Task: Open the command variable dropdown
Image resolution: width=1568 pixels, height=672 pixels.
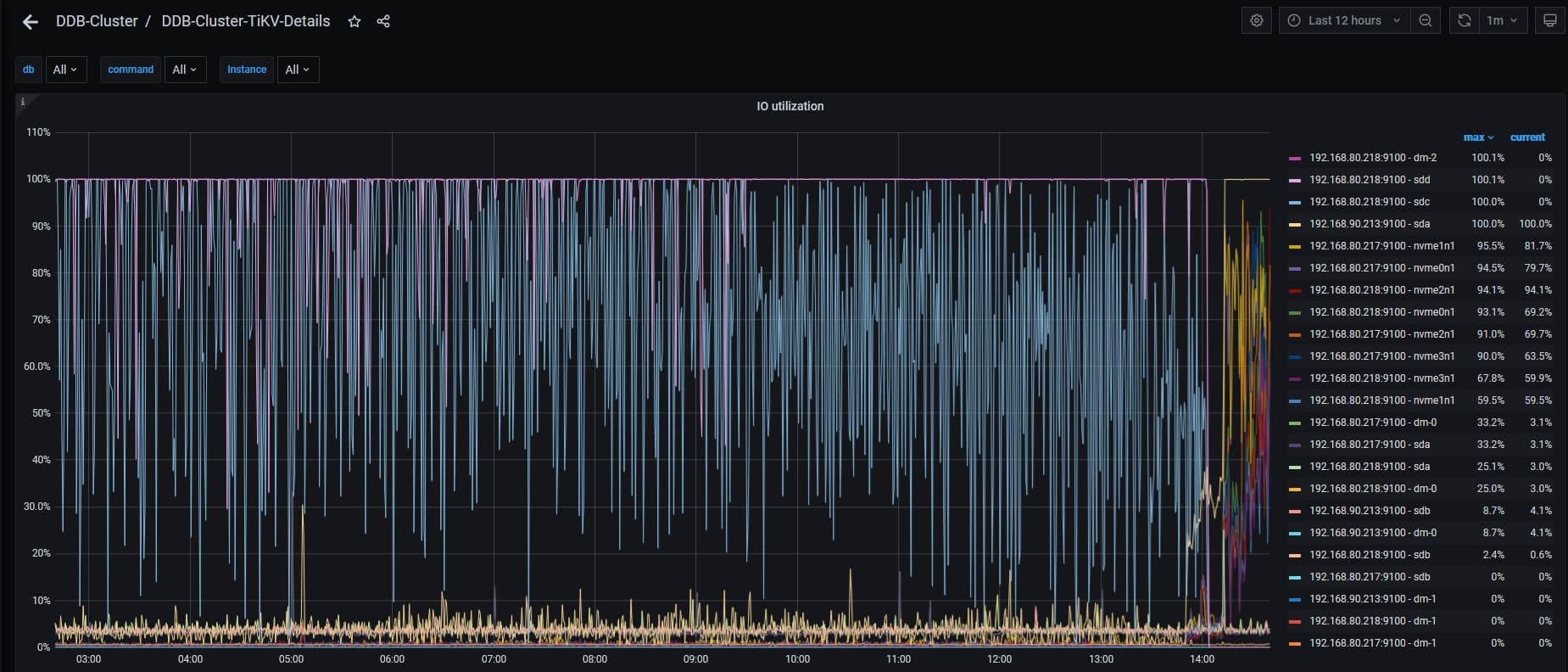Action: pyautogui.click(x=184, y=70)
